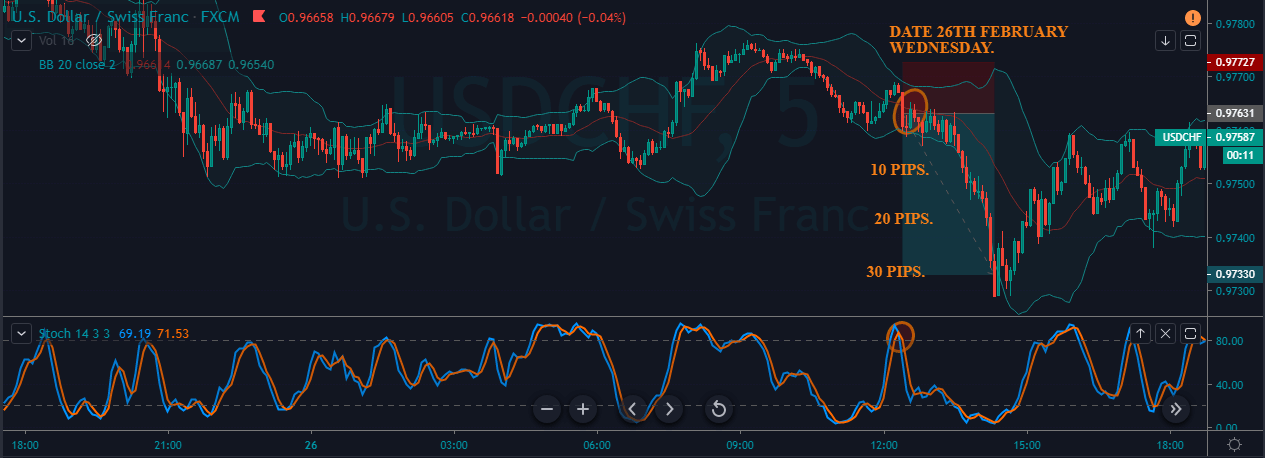Screen dimensions: 1265x458
Task: Click the Stoch 14 3 3 indicator label
Action: coord(73,332)
